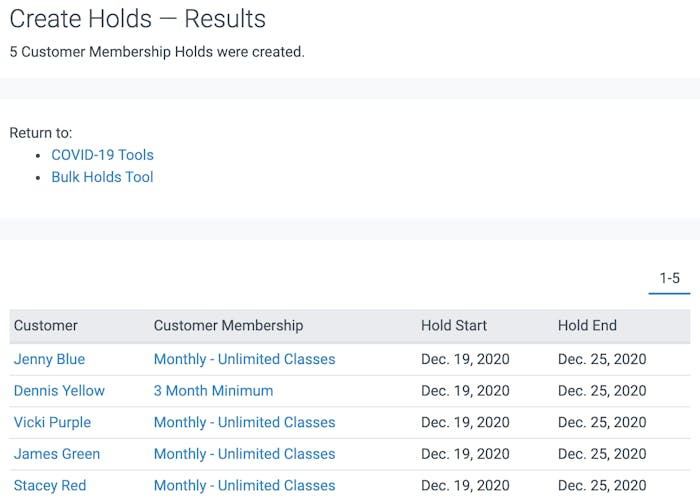Click Jenny Blue's Hold Start date cell
Image resolution: width=700 pixels, height=500 pixels.
pyautogui.click(x=465, y=359)
